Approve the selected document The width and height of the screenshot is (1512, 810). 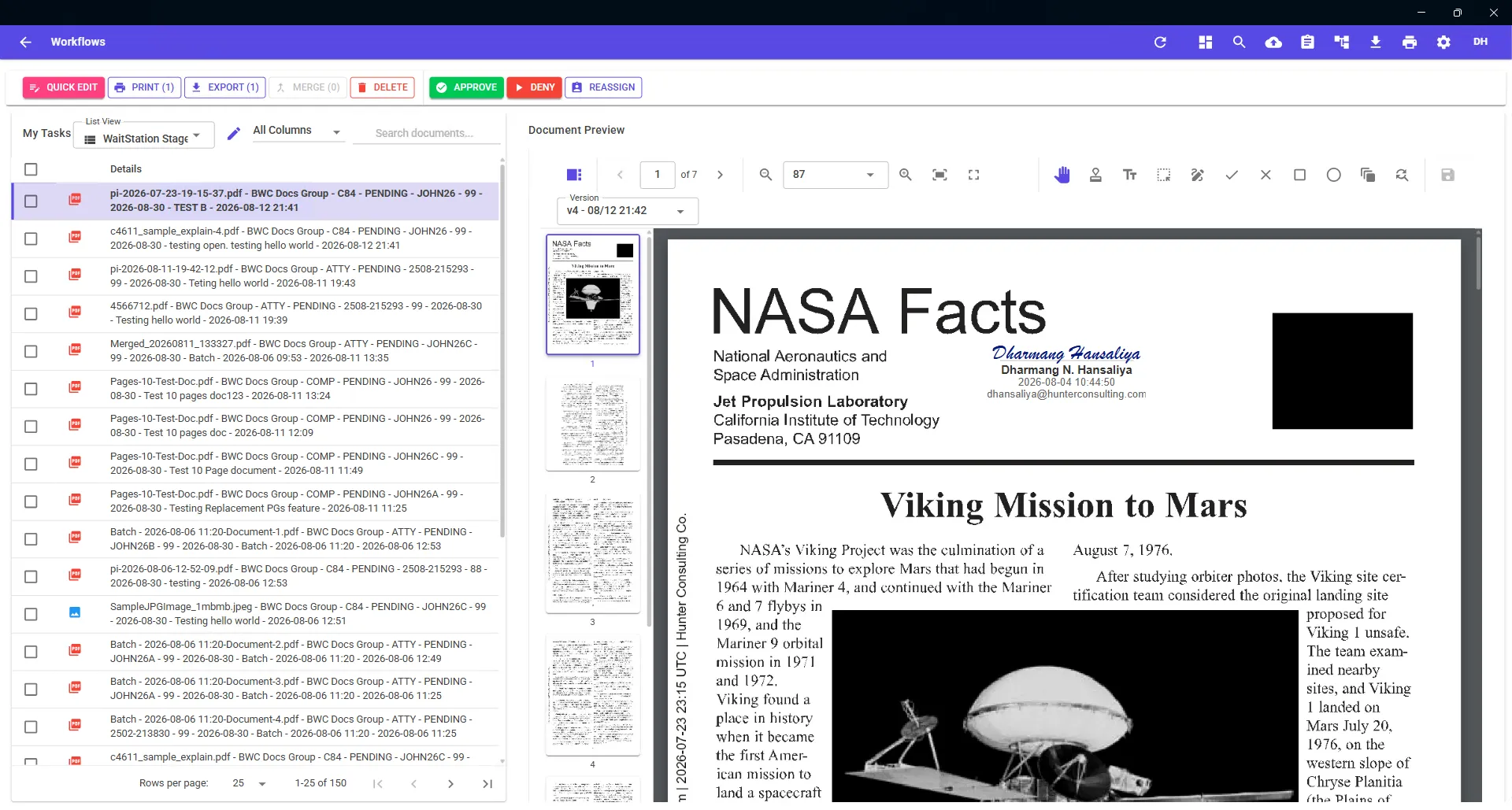pyautogui.click(x=467, y=87)
